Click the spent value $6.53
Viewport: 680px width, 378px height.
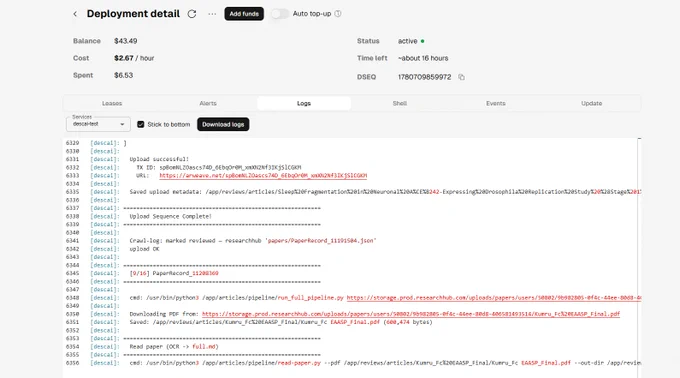[124, 75]
